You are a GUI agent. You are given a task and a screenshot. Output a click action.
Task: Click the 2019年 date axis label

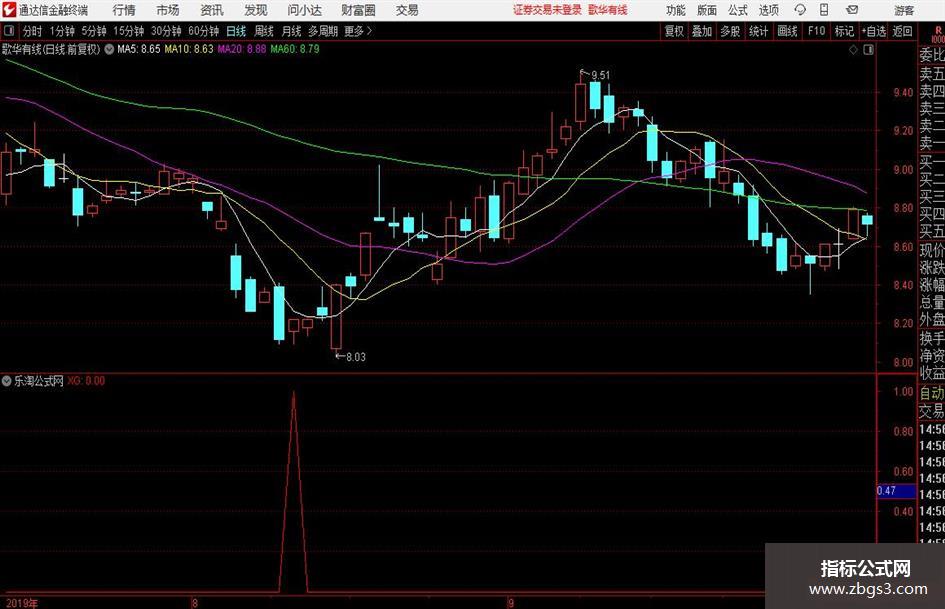pos(22,603)
